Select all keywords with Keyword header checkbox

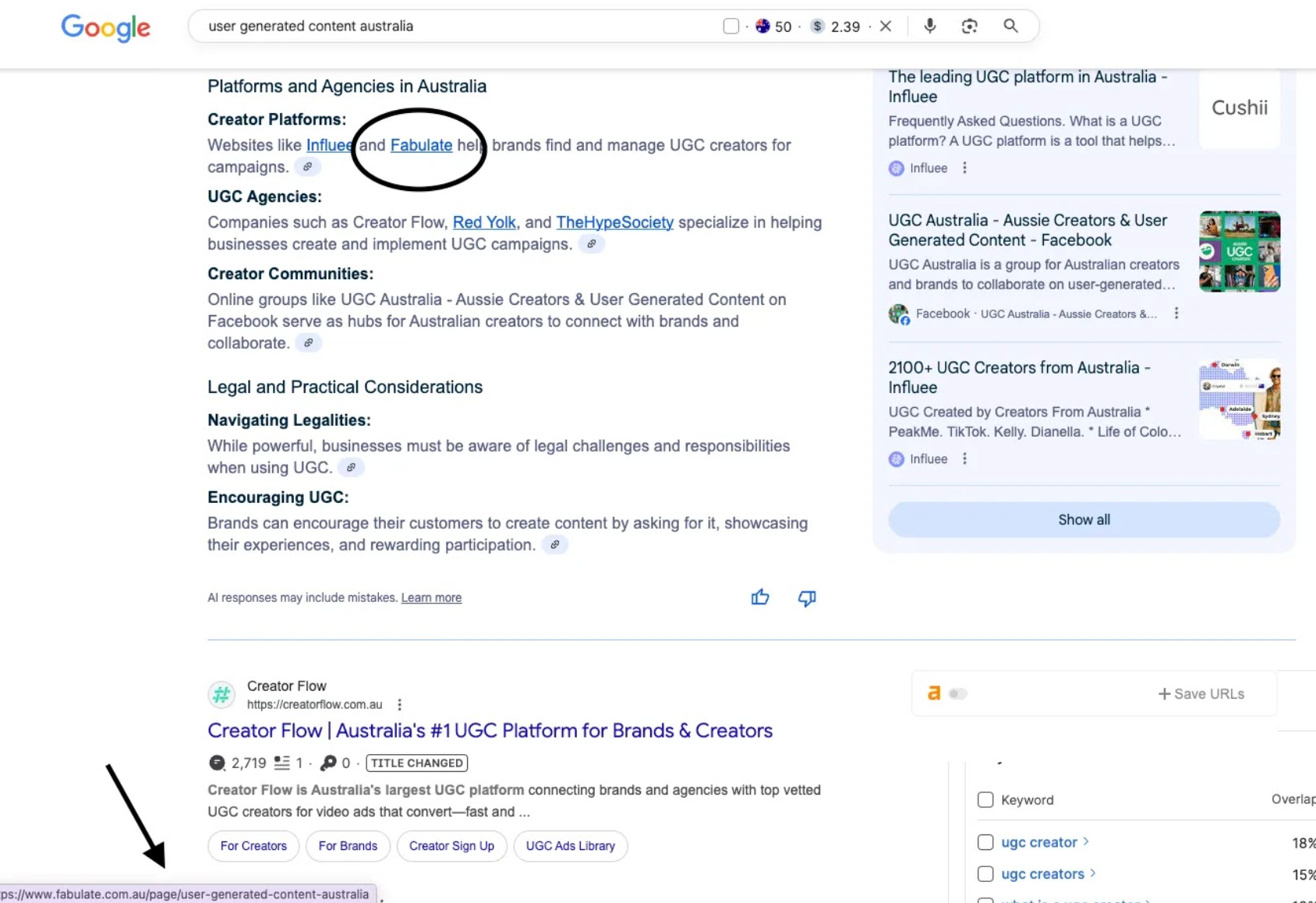[985, 799]
